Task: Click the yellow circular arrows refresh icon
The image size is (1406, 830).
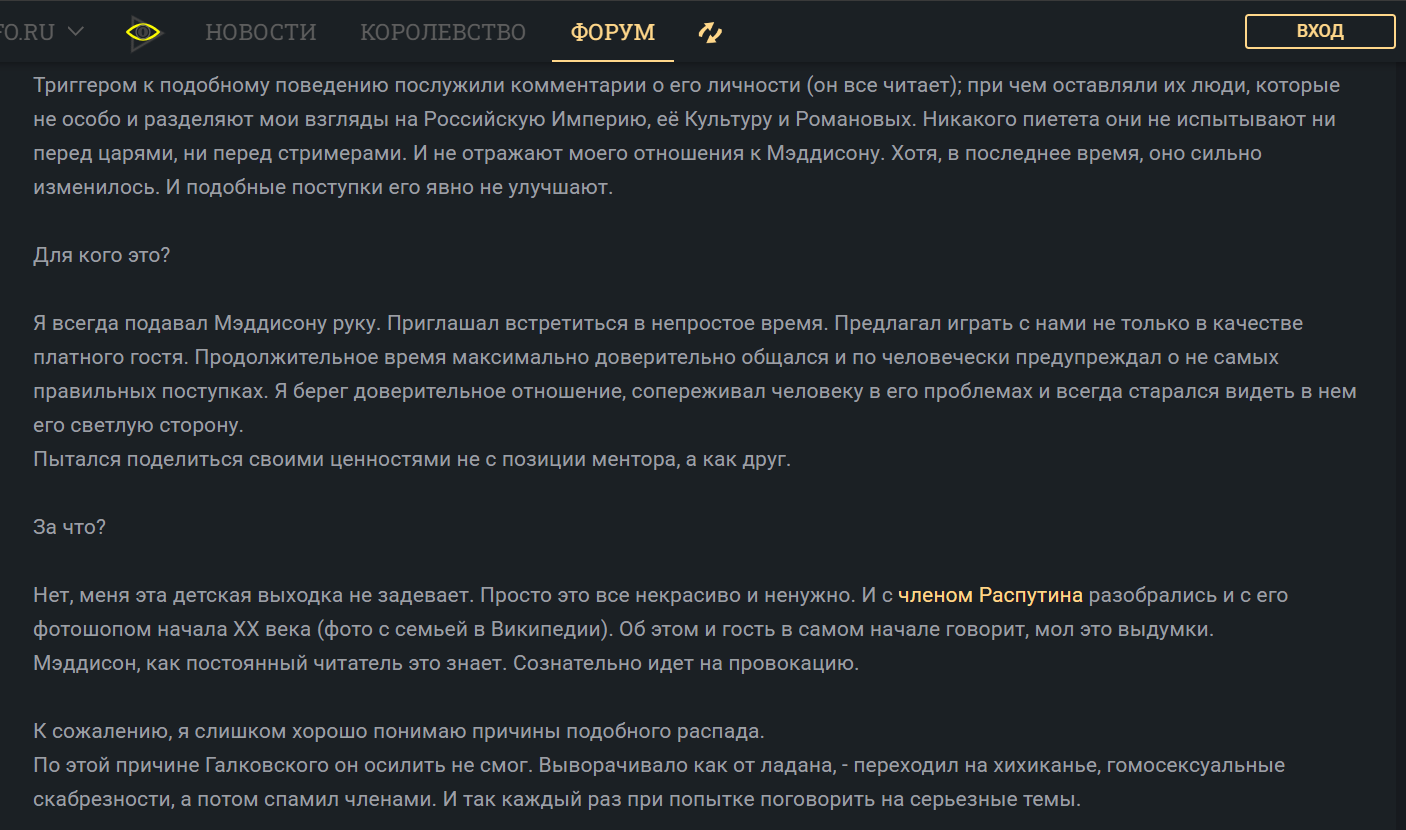Action: [710, 32]
